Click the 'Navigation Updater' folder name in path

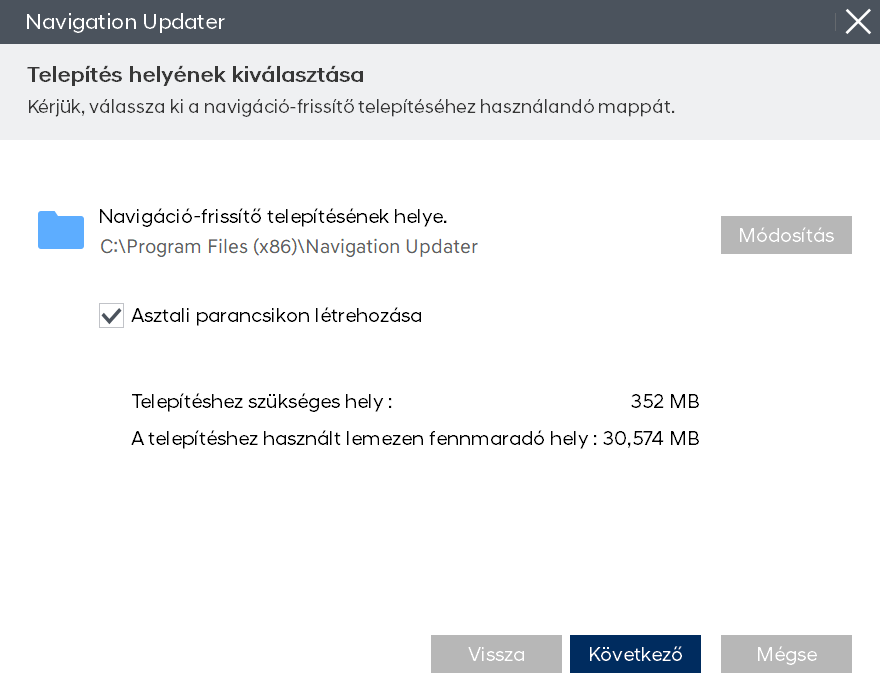pyautogui.click(x=392, y=247)
